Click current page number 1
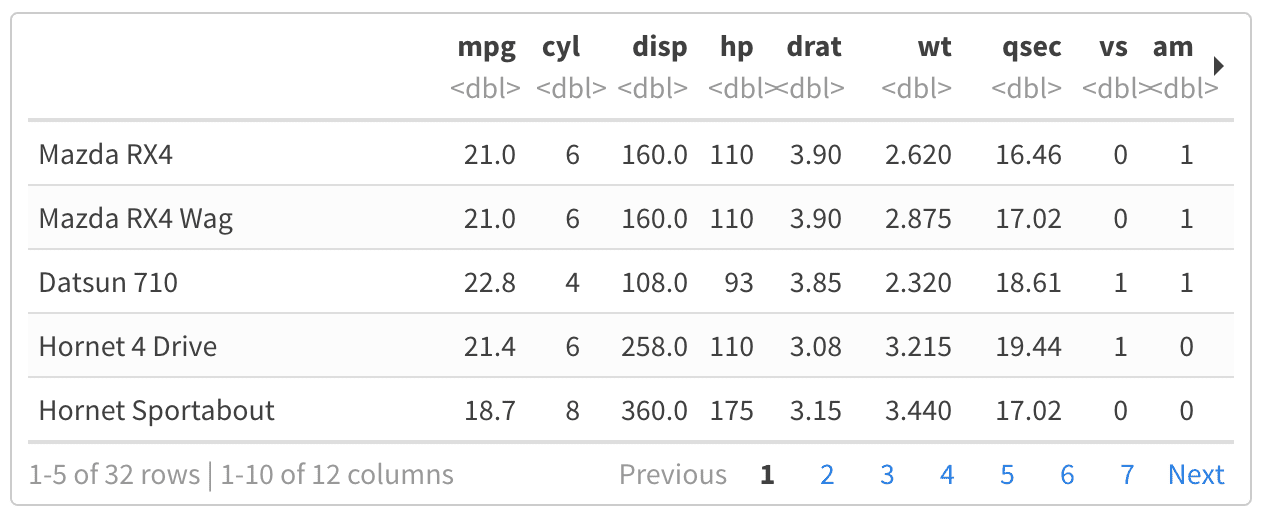 click(767, 474)
